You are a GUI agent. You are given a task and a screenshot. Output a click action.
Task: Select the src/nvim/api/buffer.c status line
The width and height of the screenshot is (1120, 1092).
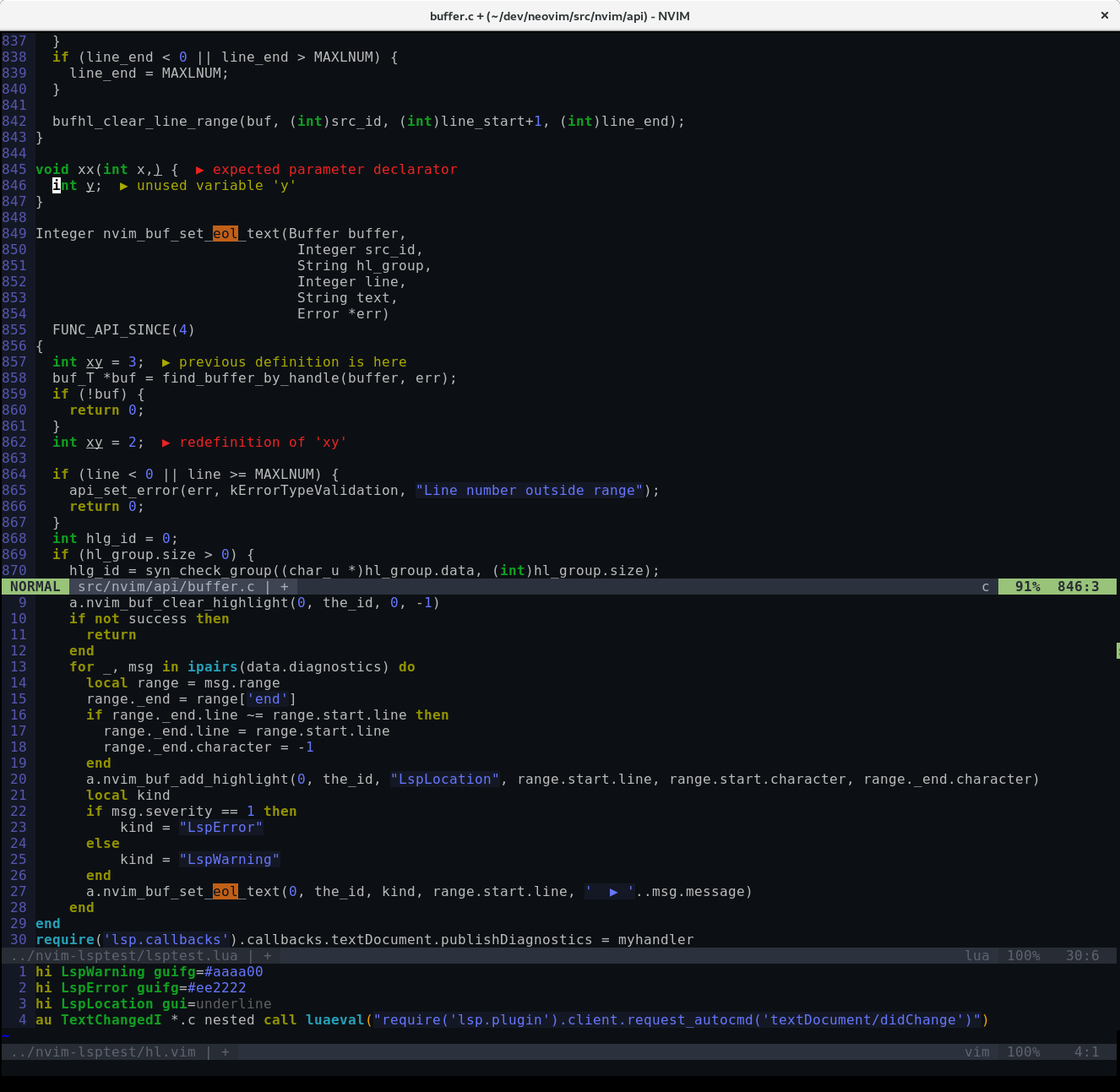click(x=559, y=587)
